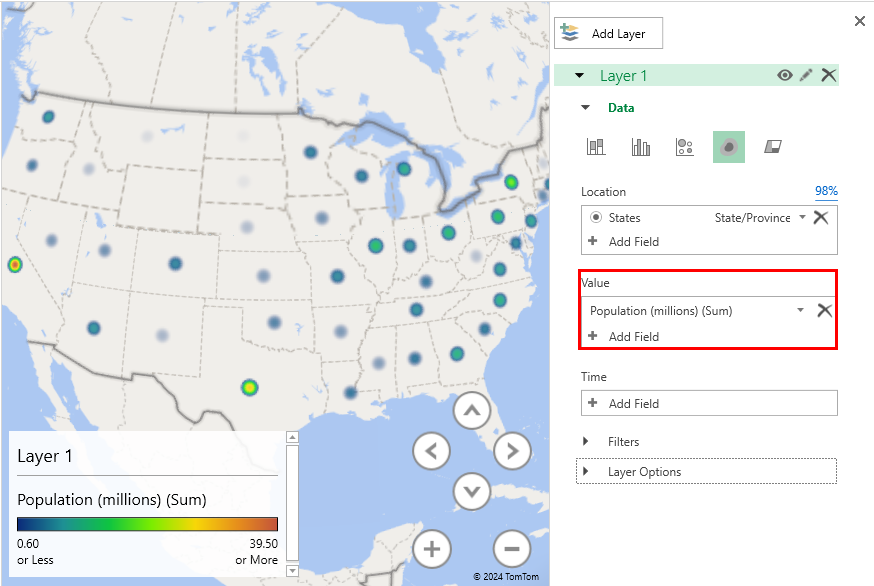
Task: Click the California heat map point
Action: pos(15,264)
